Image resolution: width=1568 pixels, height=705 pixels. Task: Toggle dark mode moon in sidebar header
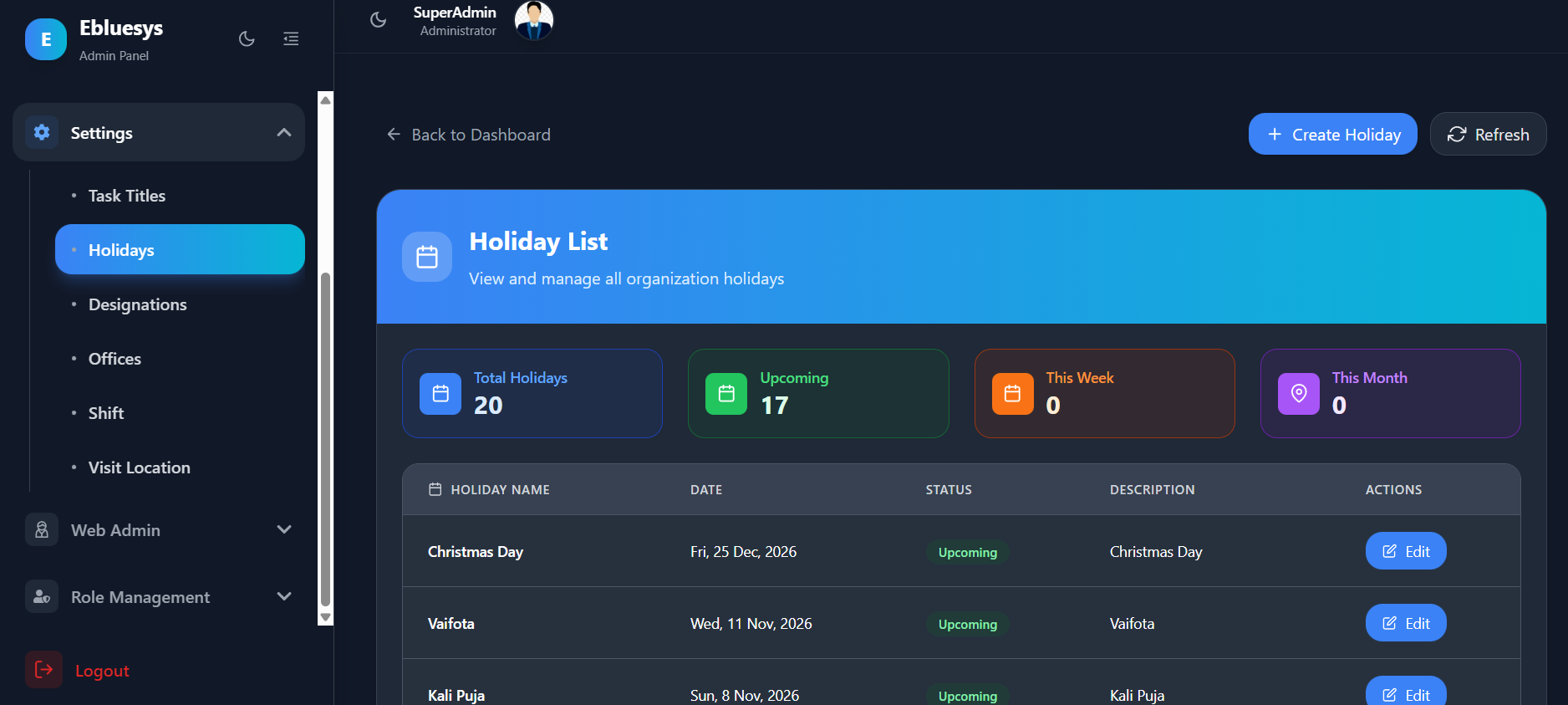247,38
